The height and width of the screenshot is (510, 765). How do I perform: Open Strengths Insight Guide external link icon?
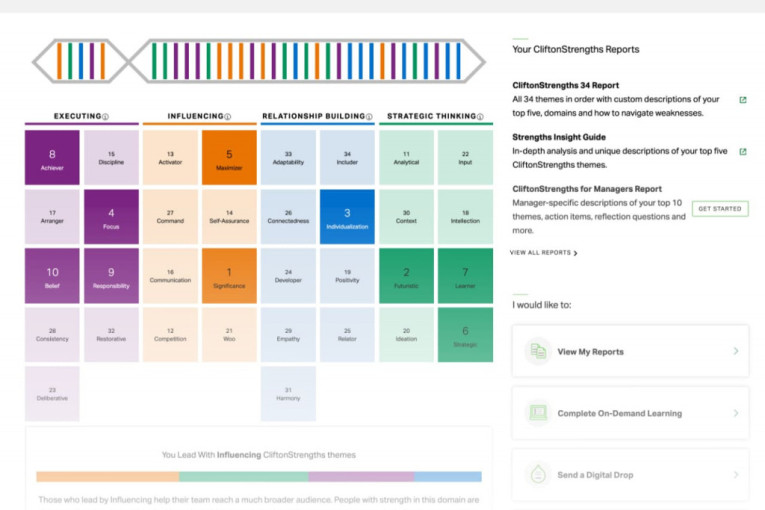pos(742,152)
